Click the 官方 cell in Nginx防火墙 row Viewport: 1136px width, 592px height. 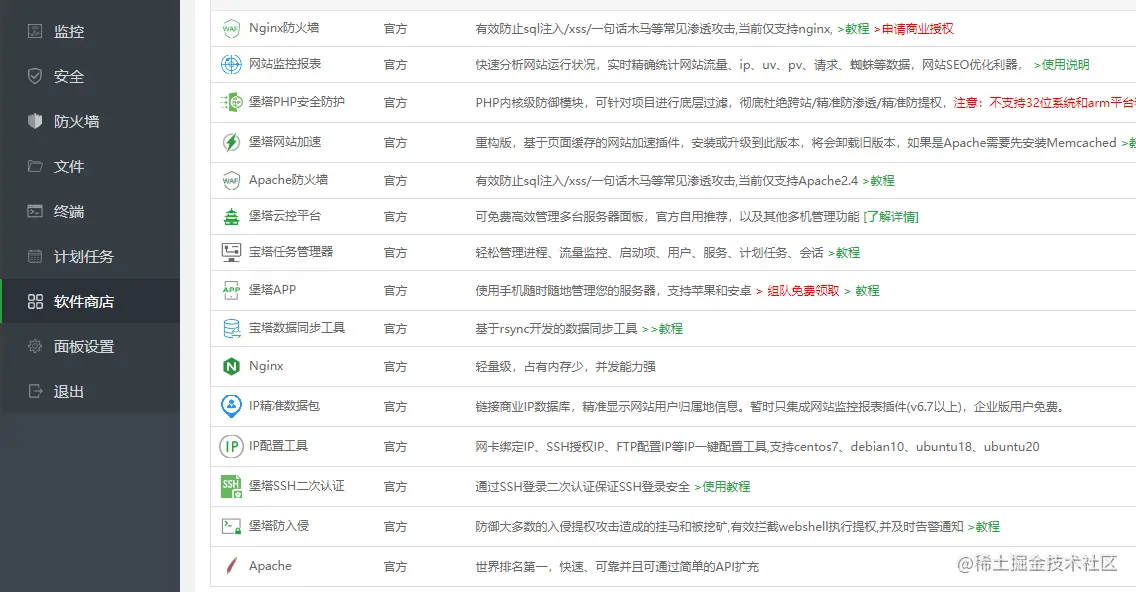pyautogui.click(x=395, y=28)
